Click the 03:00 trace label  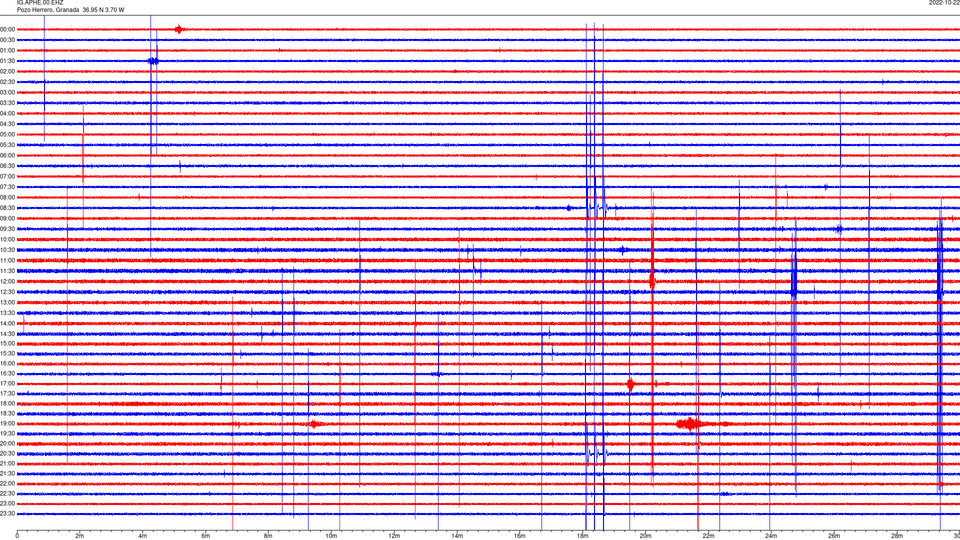[8, 92]
